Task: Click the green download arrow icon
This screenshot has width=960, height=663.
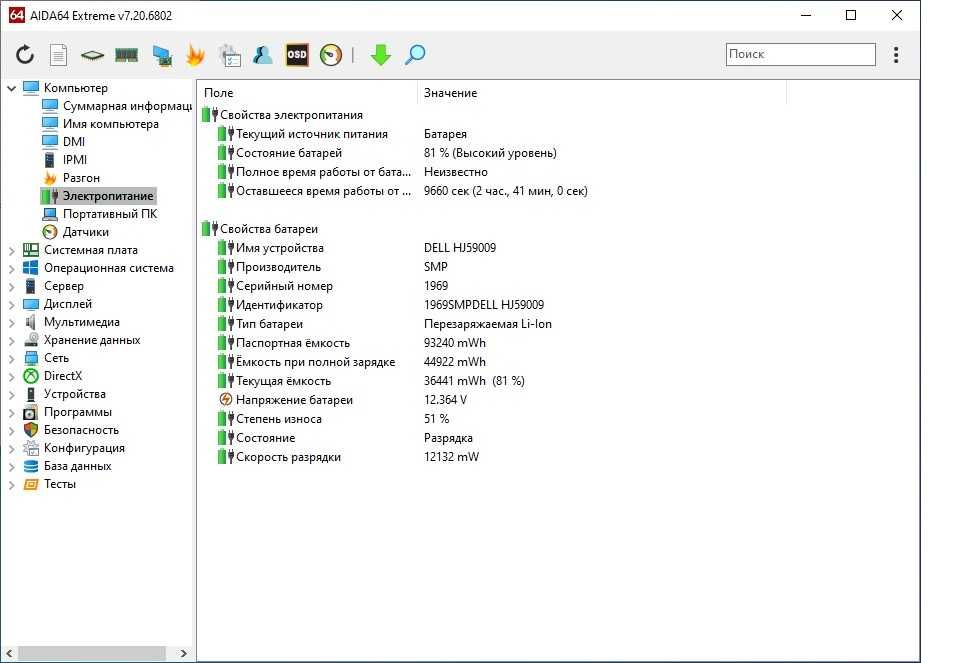Action: coord(381,55)
